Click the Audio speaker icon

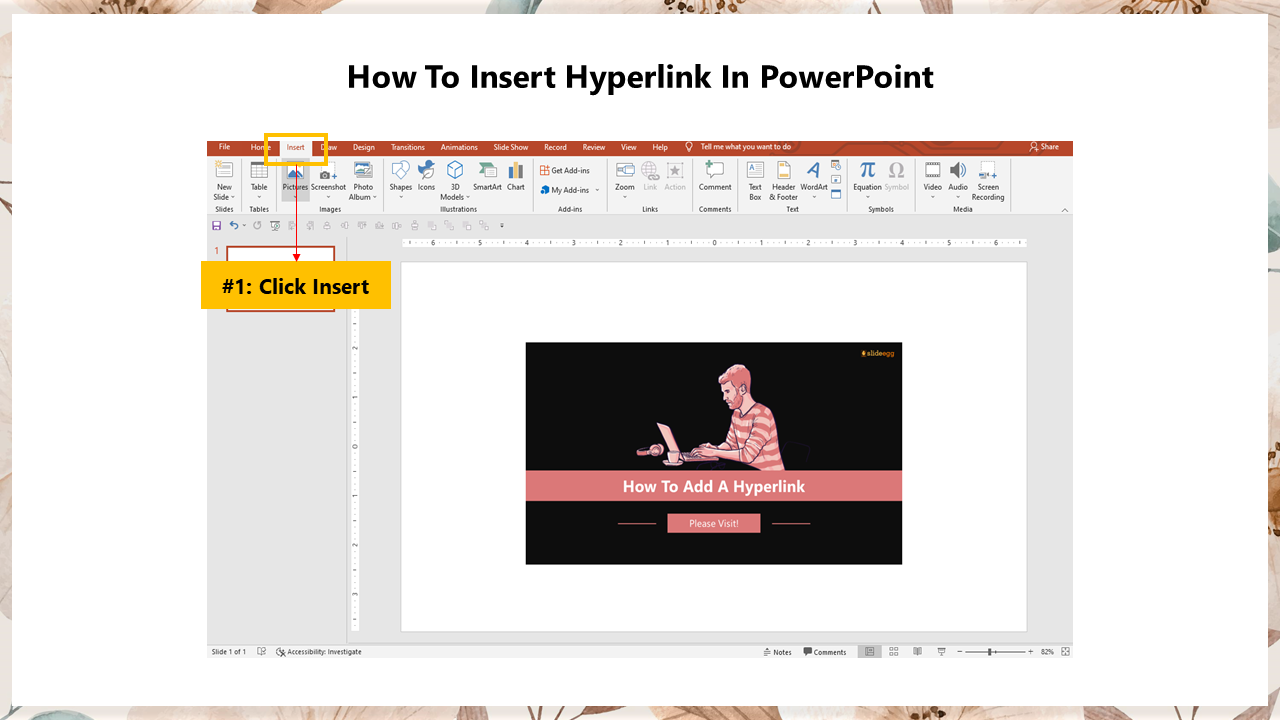(x=958, y=170)
